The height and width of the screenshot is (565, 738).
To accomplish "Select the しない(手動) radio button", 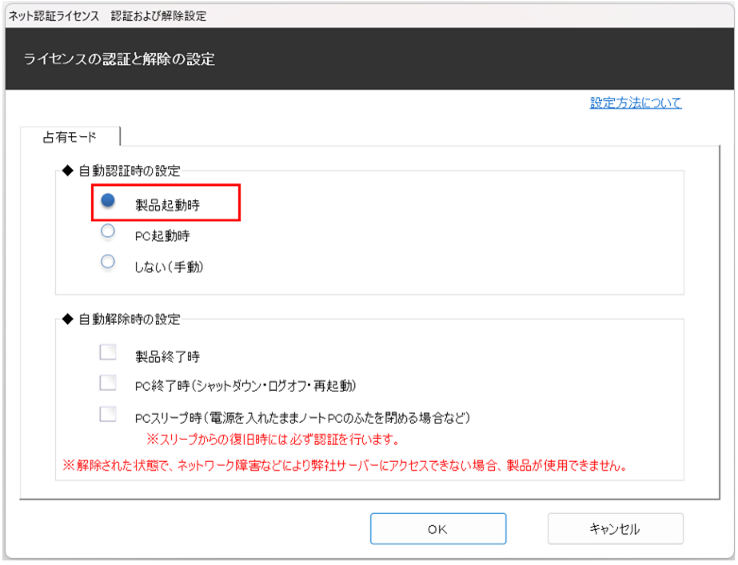I will 108,263.
